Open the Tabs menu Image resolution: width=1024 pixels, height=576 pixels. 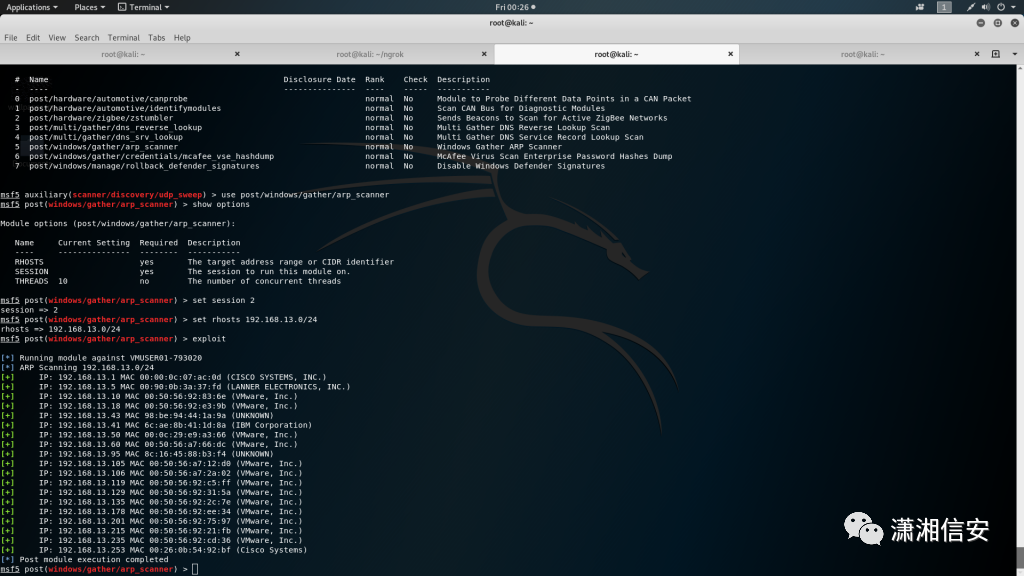156,38
